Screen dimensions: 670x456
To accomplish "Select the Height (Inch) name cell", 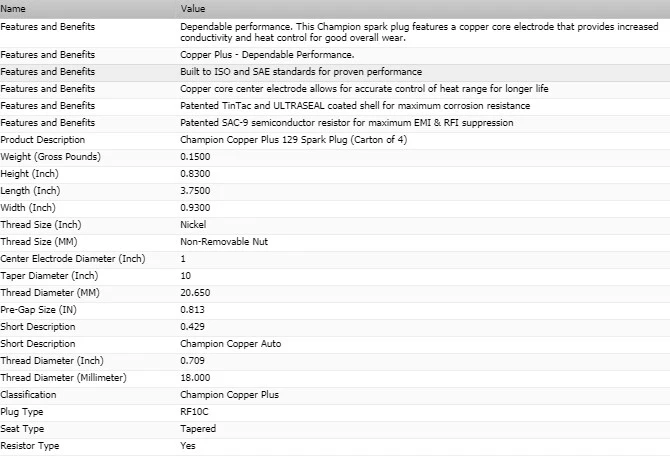I will pyautogui.click(x=29, y=174).
